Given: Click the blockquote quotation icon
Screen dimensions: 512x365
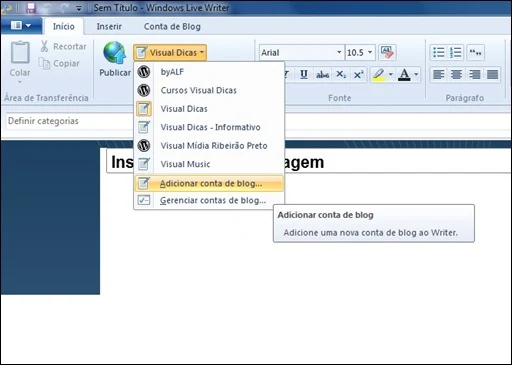Looking at the screenshot, I should (x=475, y=52).
